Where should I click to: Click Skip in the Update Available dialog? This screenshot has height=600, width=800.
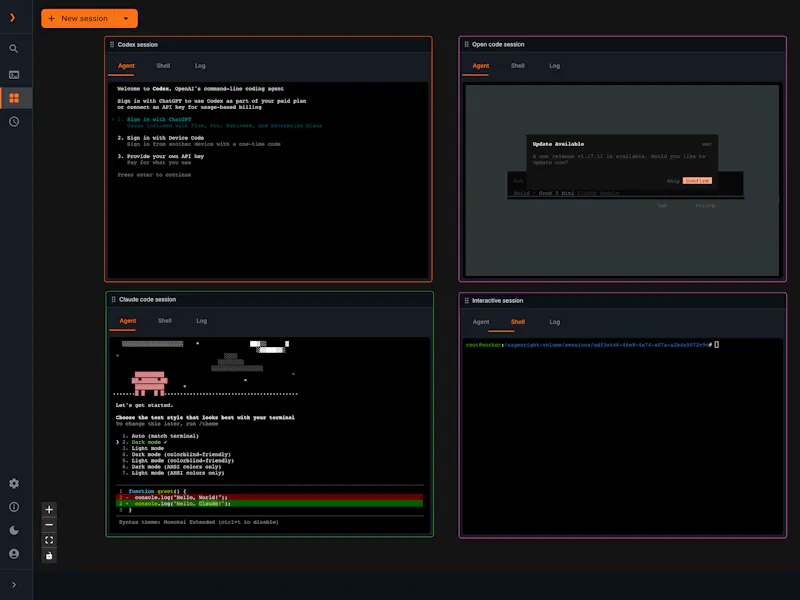point(673,181)
